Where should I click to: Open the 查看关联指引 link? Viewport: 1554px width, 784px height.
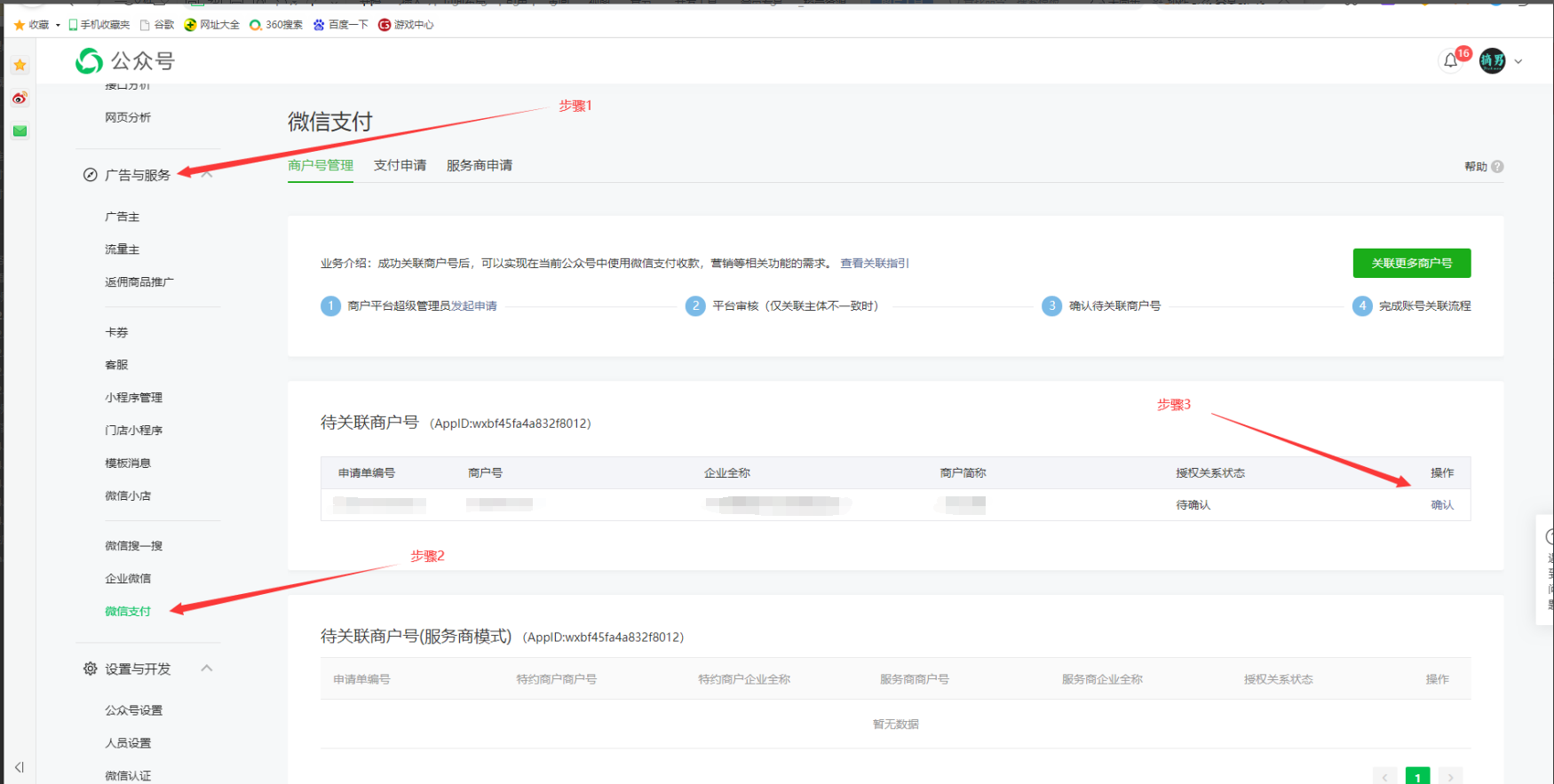click(x=874, y=263)
